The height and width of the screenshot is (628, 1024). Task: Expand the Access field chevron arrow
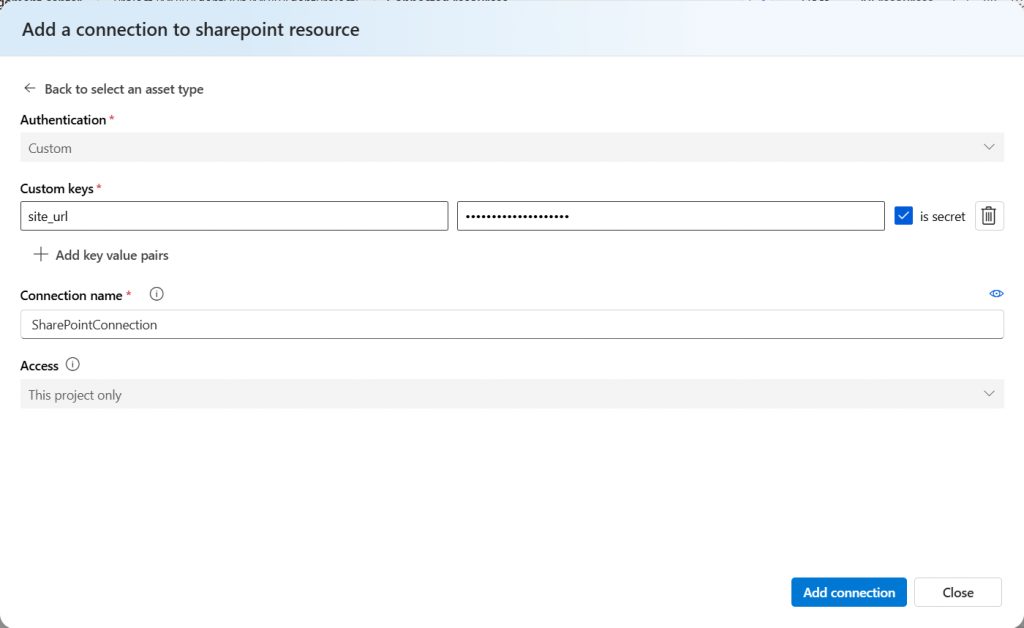[x=989, y=394]
